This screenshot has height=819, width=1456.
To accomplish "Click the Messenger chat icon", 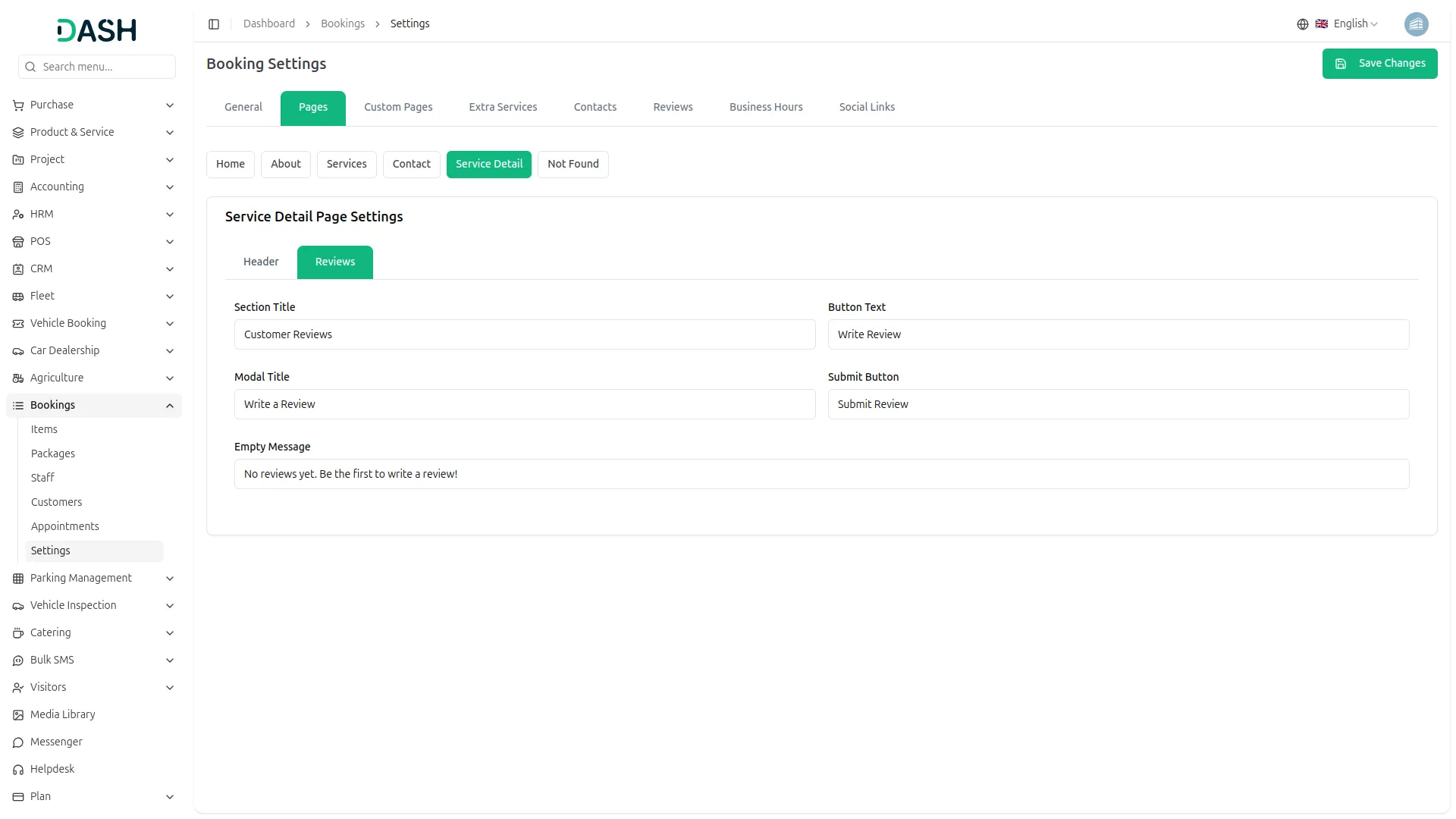I will 18,742.
